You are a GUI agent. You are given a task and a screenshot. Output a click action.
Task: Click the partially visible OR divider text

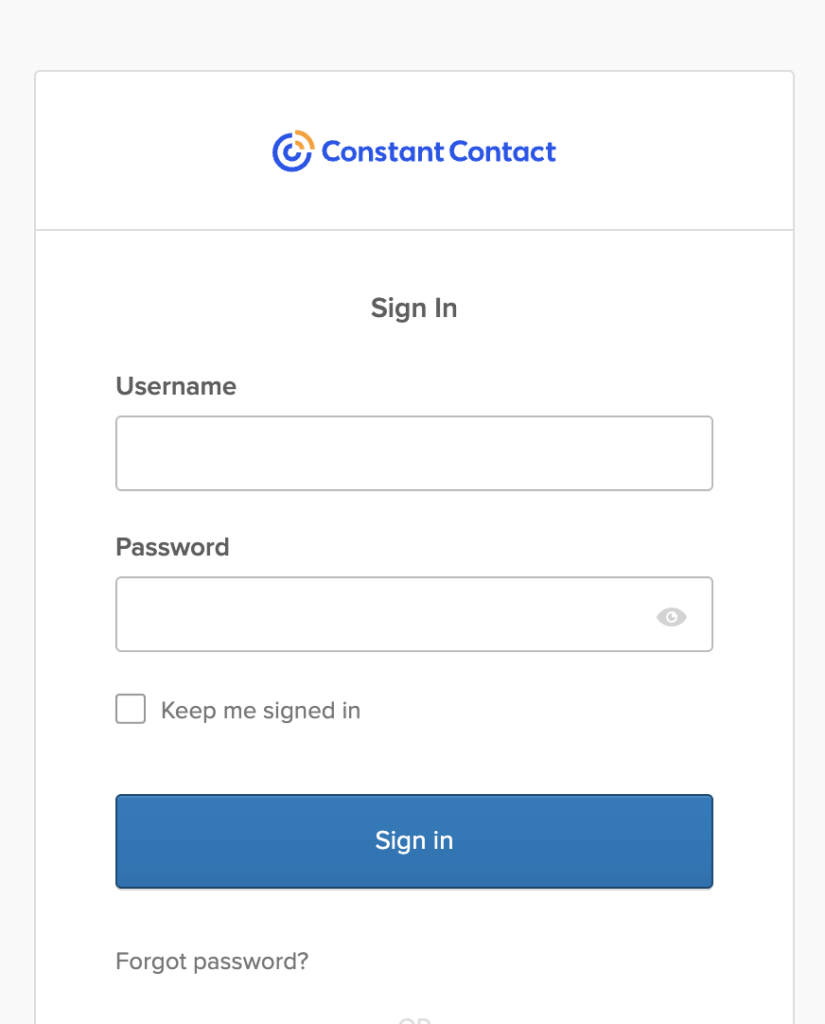pos(414,1019)
